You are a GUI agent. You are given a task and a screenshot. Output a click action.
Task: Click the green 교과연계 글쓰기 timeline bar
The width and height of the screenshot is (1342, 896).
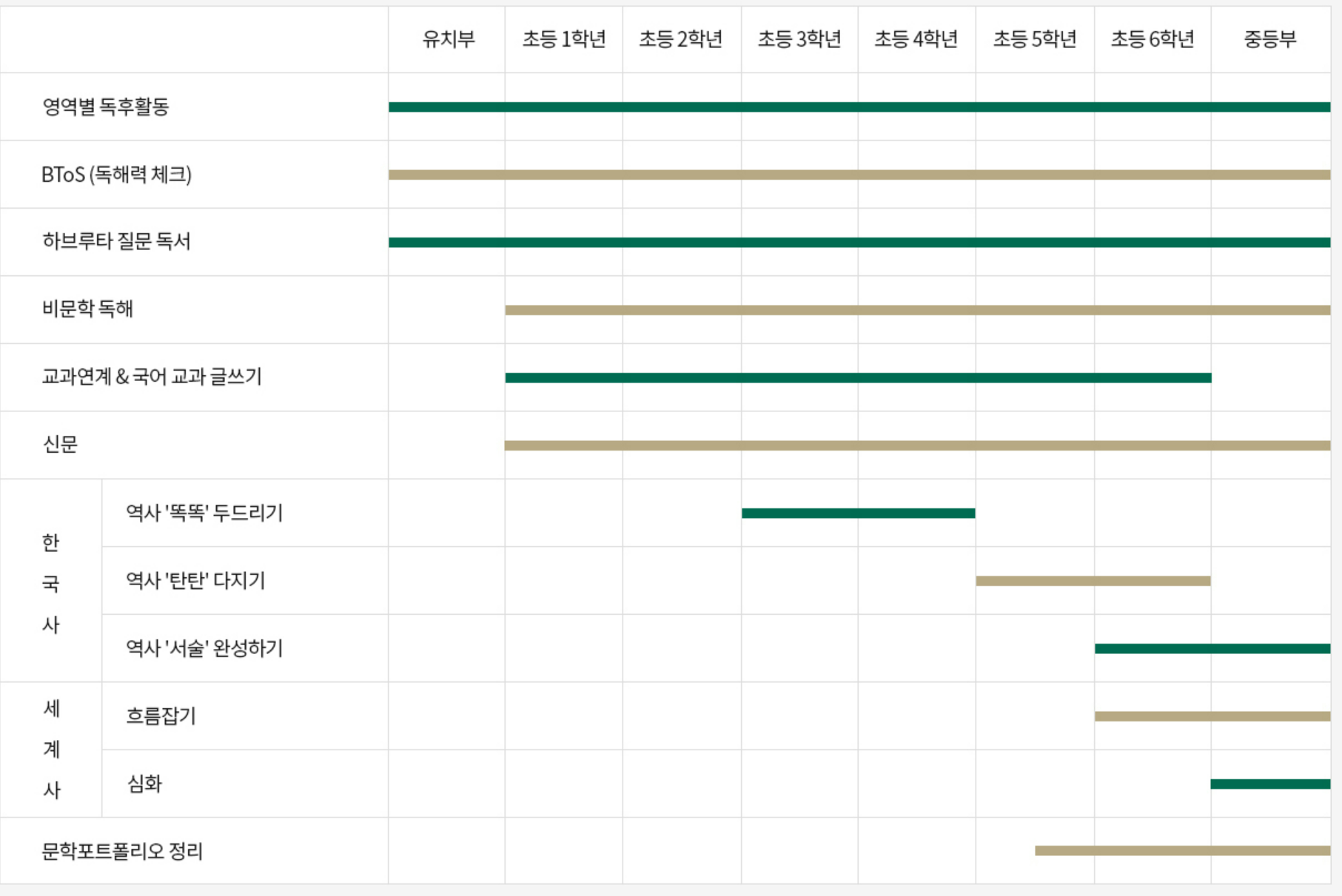[x=859, y=377]
